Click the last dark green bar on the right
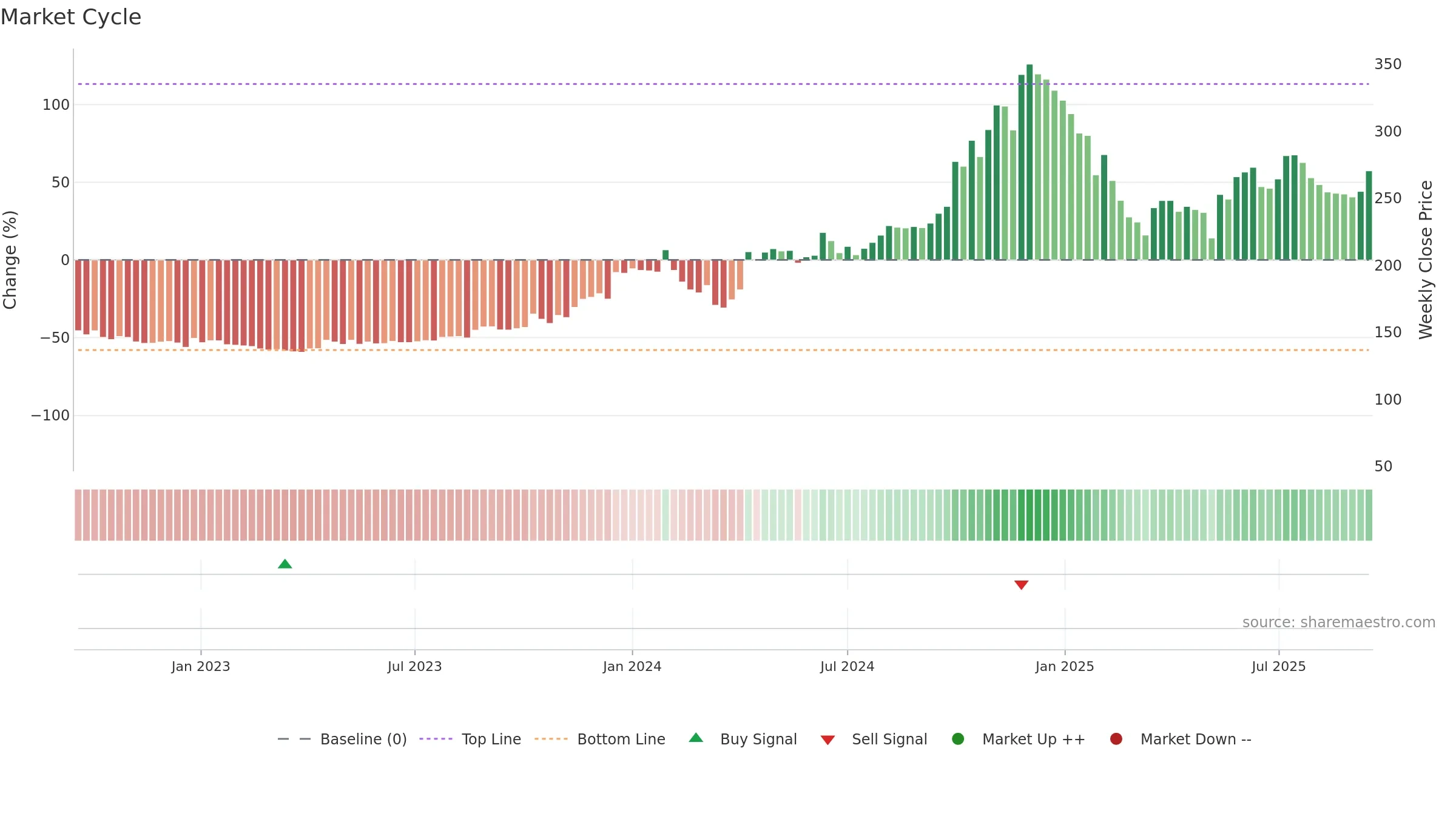This screenshot has height=819, width=1456. tap(1369, 215)
